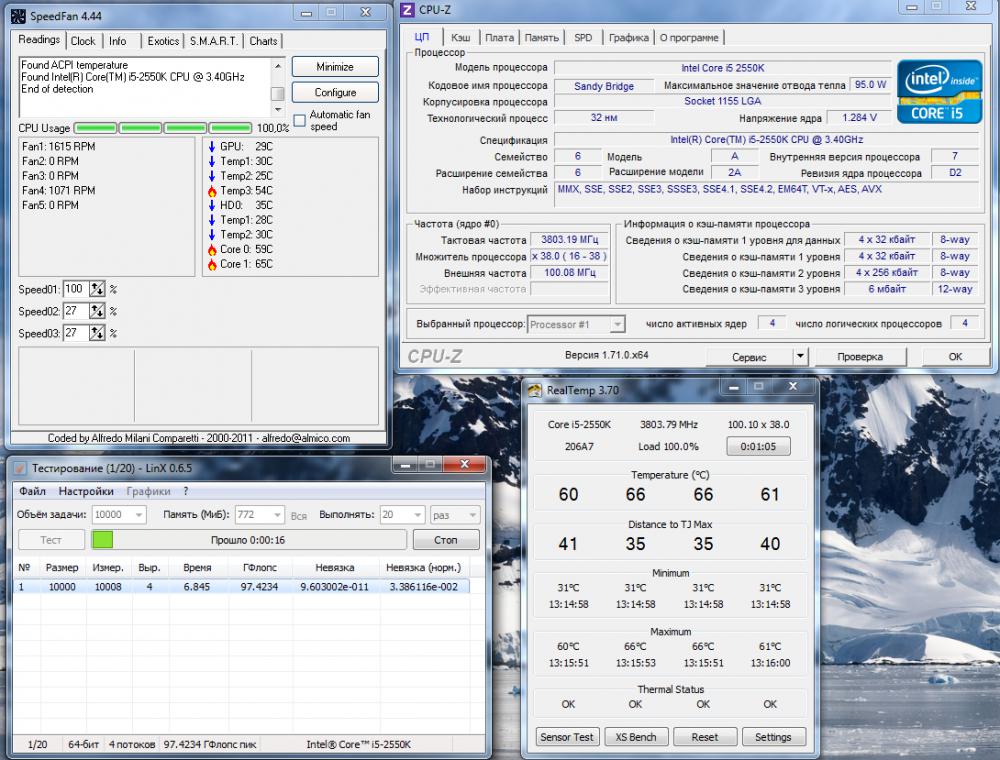Open the Графика tab in CPU-Z

(x=629, y=38)
